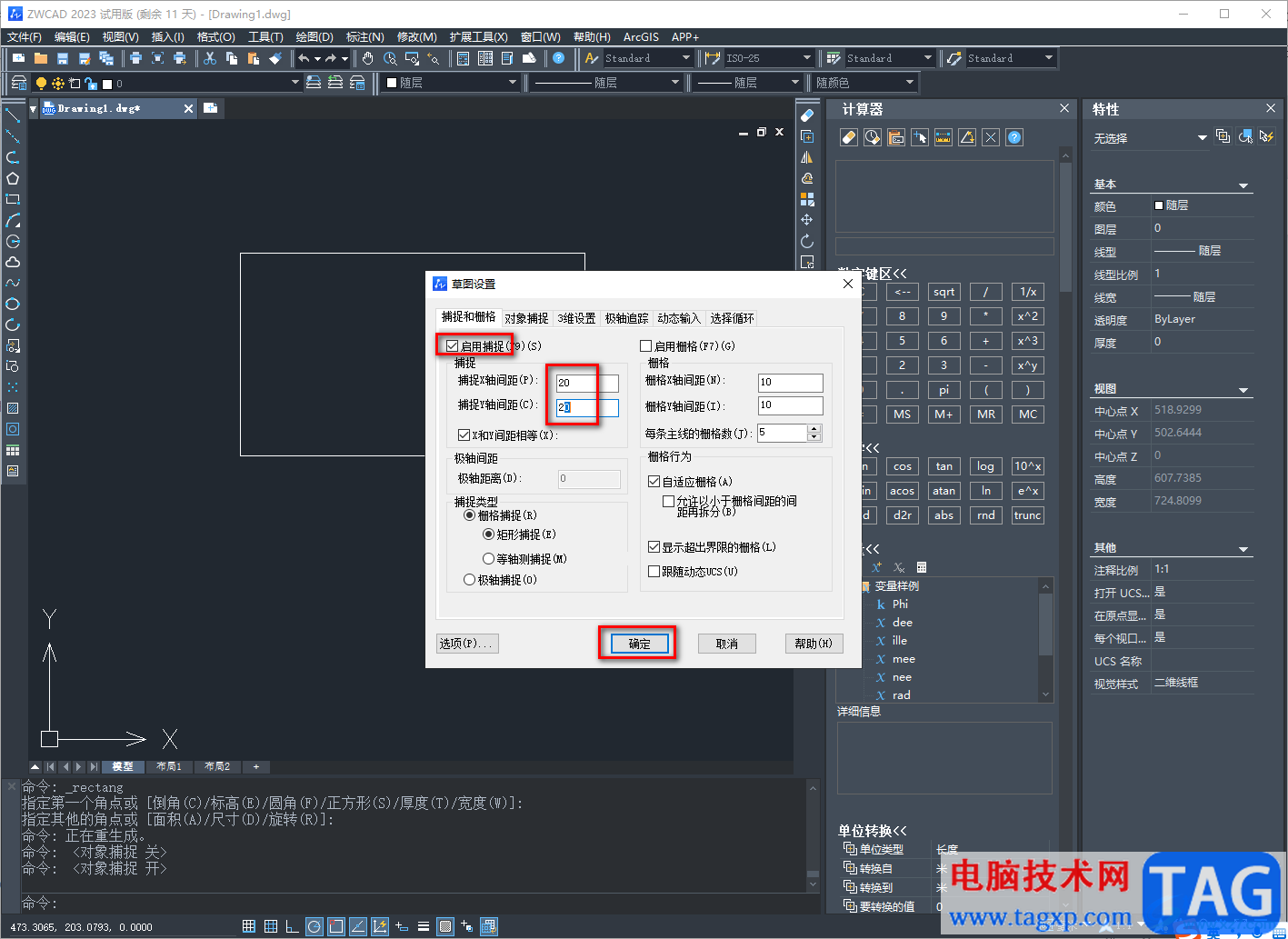The height and width of the screenshot is (939, 1288).
Task: Click the Mirror tool in modify toolbar
Action: [806, 157]
